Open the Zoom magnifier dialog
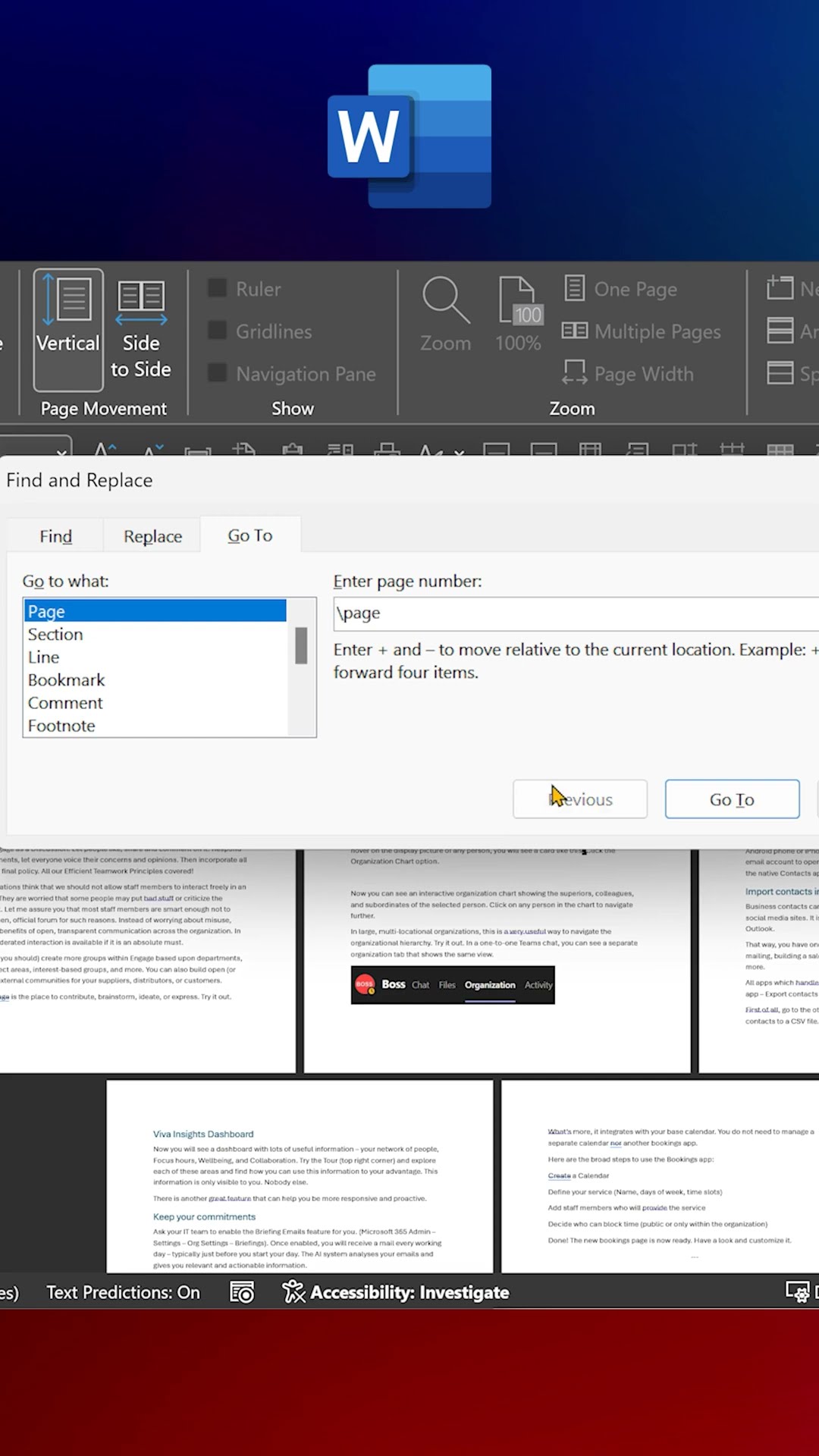 [x=446, y=315]
